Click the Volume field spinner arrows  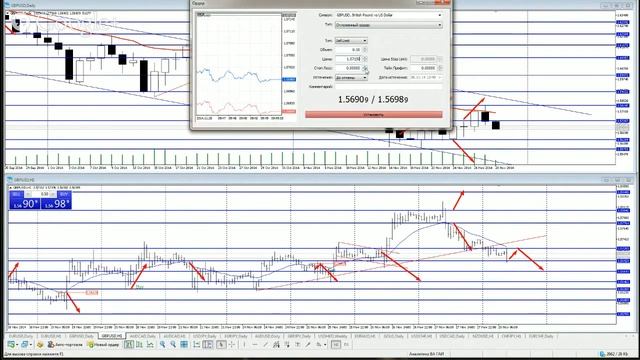365,50
